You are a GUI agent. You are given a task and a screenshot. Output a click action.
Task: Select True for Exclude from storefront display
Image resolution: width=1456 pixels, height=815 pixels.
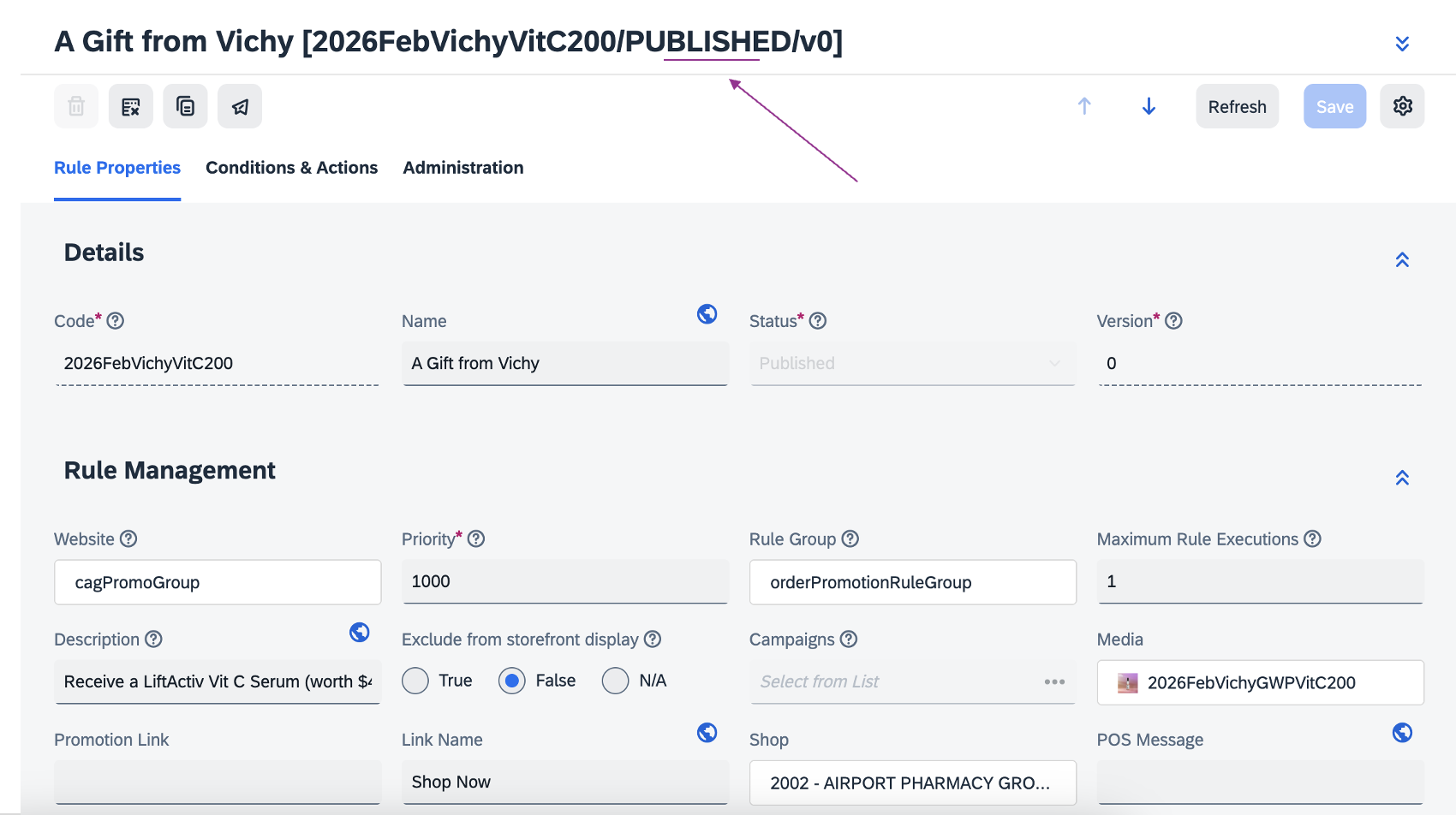(415, 681)
